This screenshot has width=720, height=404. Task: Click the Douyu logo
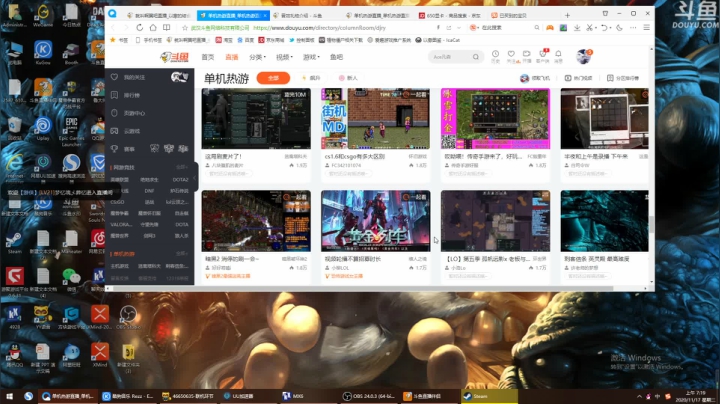point(174,57)
